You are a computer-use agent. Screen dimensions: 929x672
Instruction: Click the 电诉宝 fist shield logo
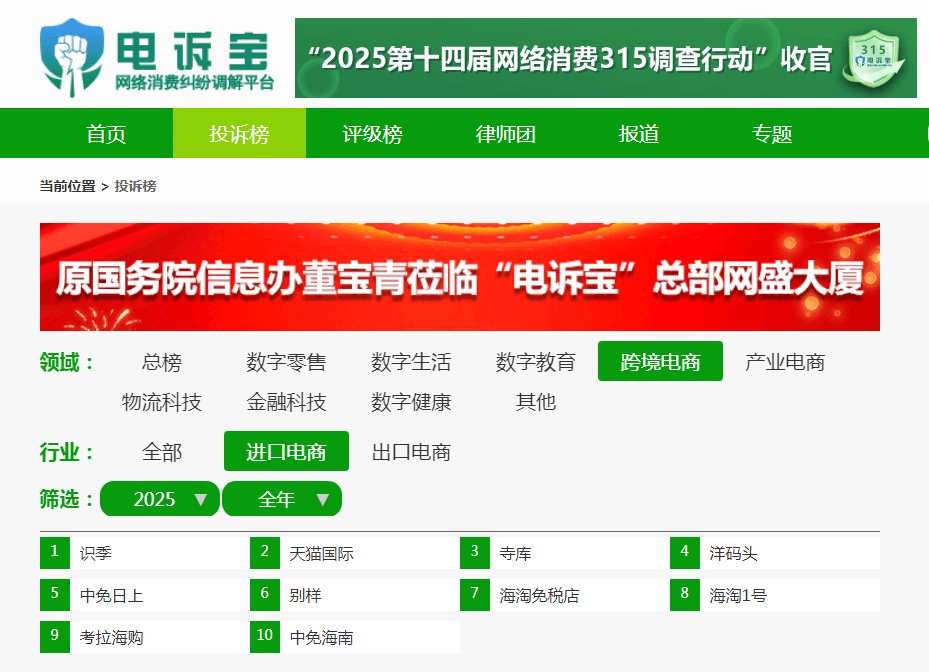tap(72, 55)
